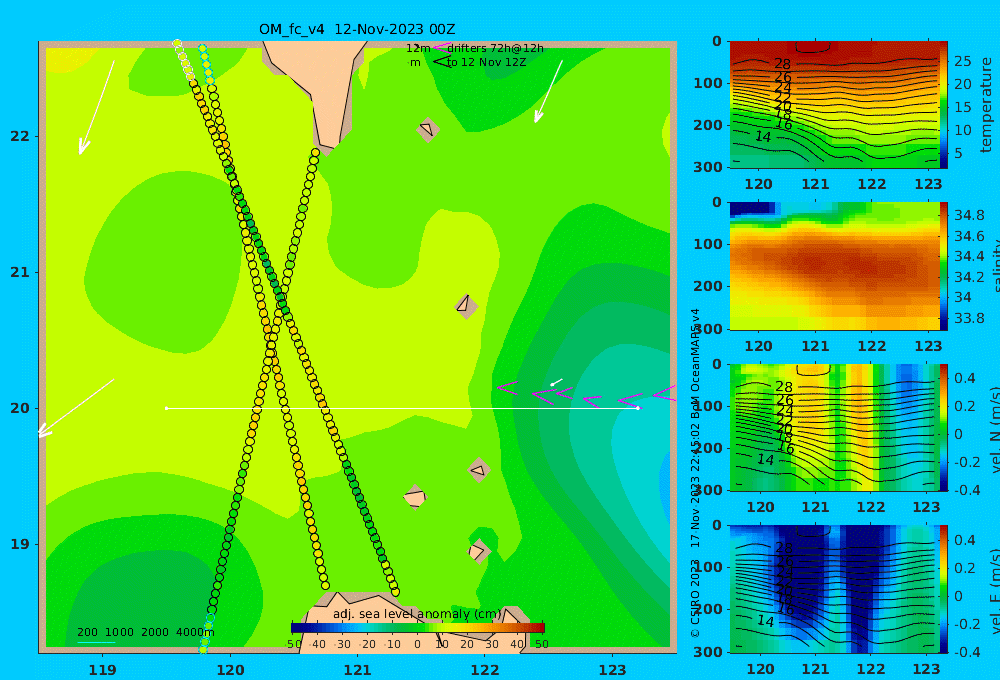Image resolution: width=1000 pixels, height=680 pixels.
Task: Click the vertical CSIRO BoM OceanMAPS copyright text
Action: (x=695, y=473)
